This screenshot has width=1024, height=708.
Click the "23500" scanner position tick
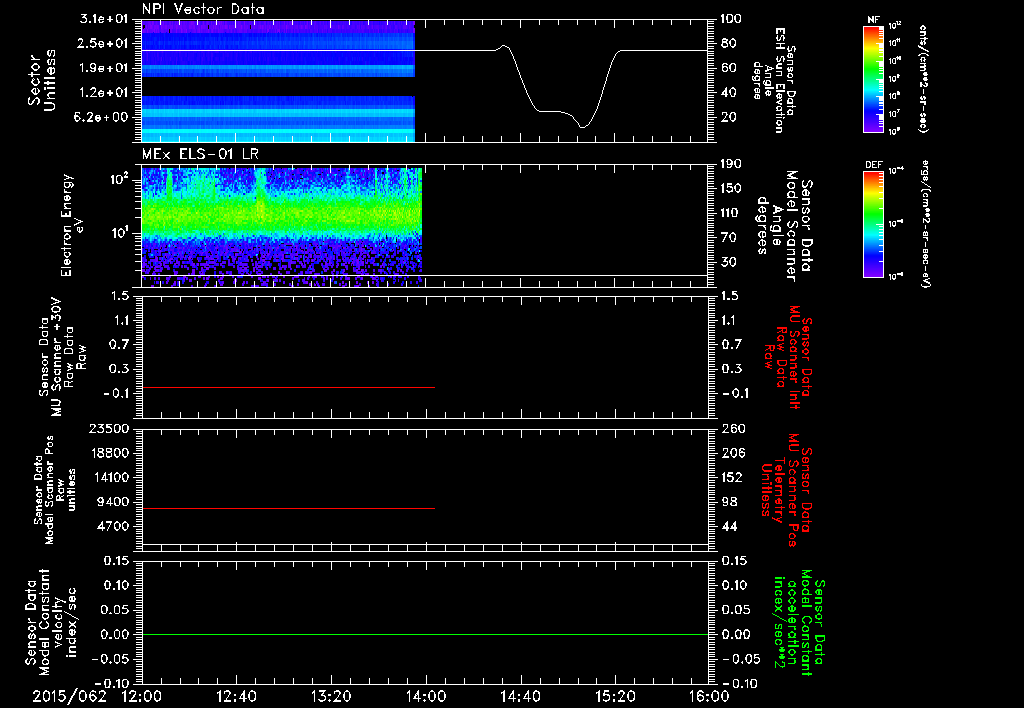pos(109,429)
